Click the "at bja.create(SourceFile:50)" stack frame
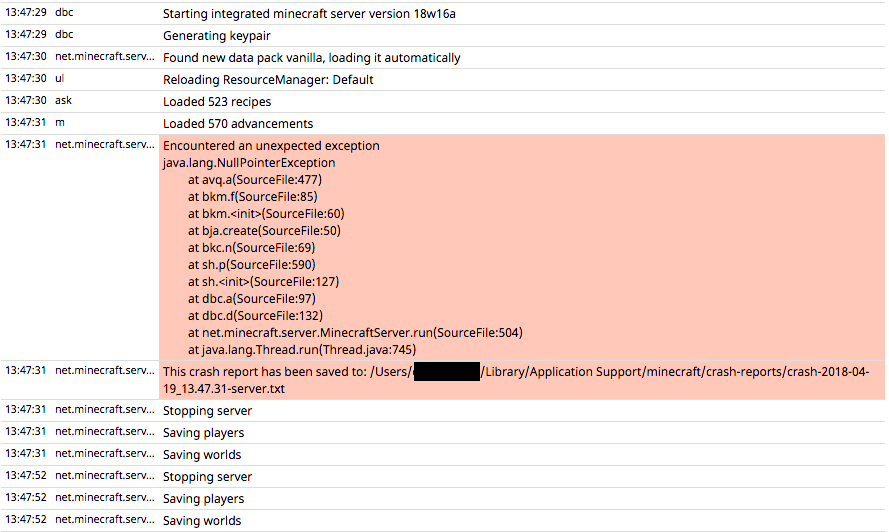Viewport: 889px width, 532px height. click(264, 231)
